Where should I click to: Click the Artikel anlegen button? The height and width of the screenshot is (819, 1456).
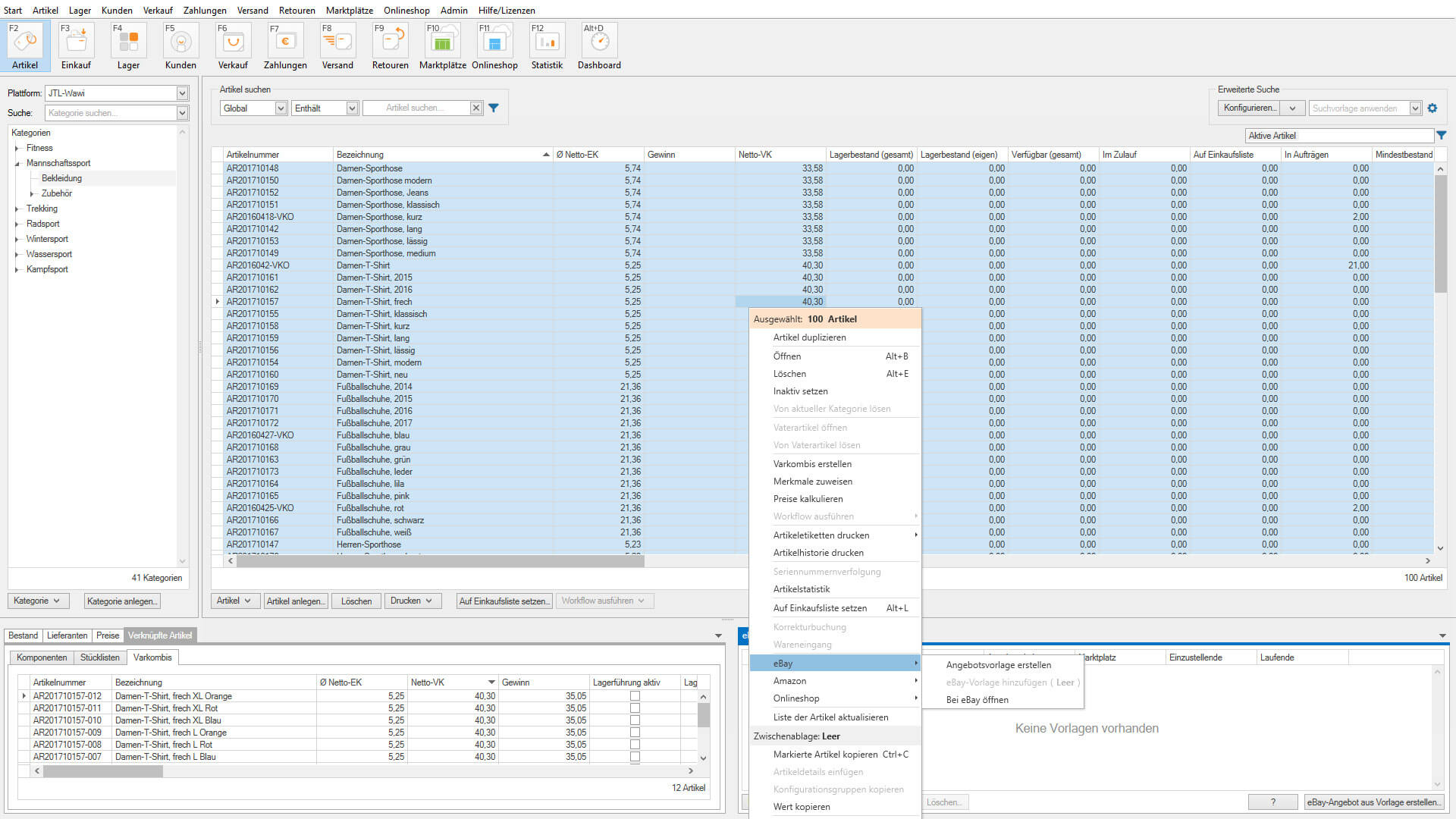tap(296, 601)
